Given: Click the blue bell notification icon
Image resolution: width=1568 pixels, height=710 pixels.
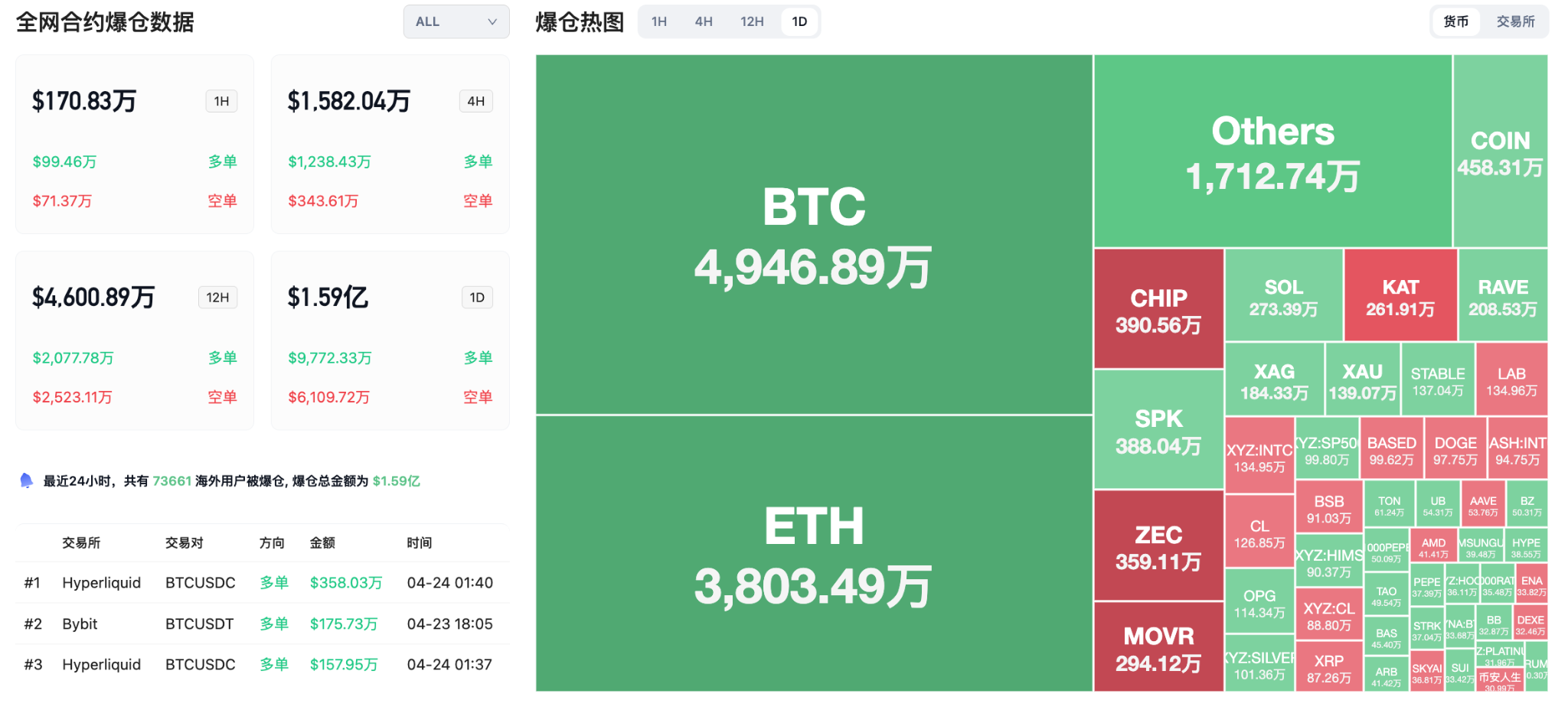Looking at the screenshot, I should [x=27, y=480].
